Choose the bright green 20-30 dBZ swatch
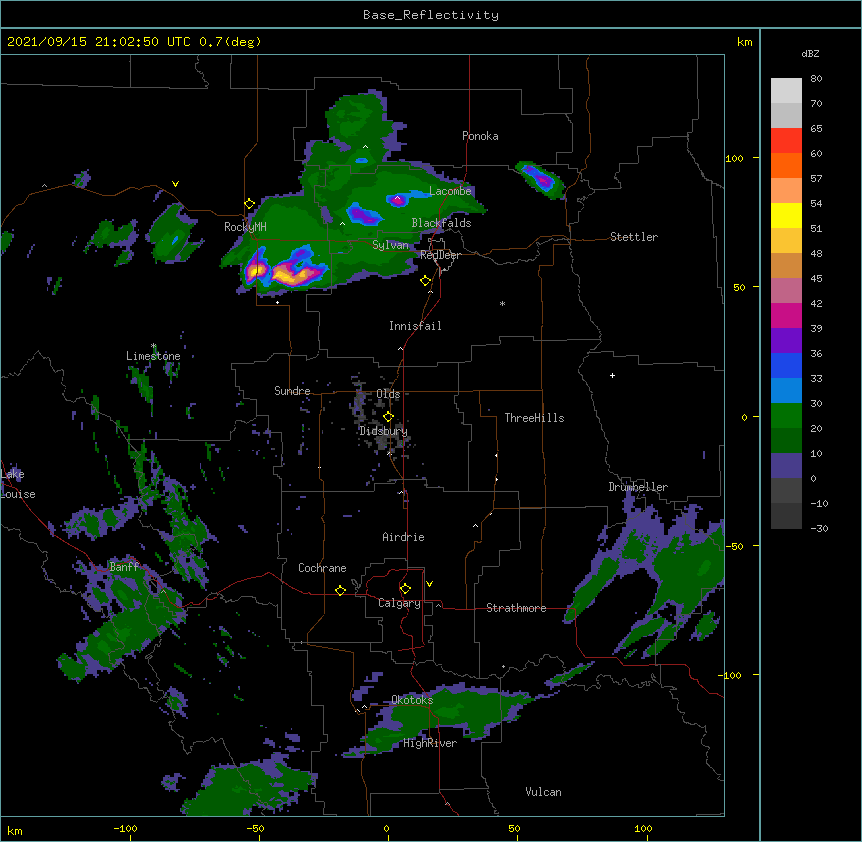862x842 pixels. click(x=786, y=416)
